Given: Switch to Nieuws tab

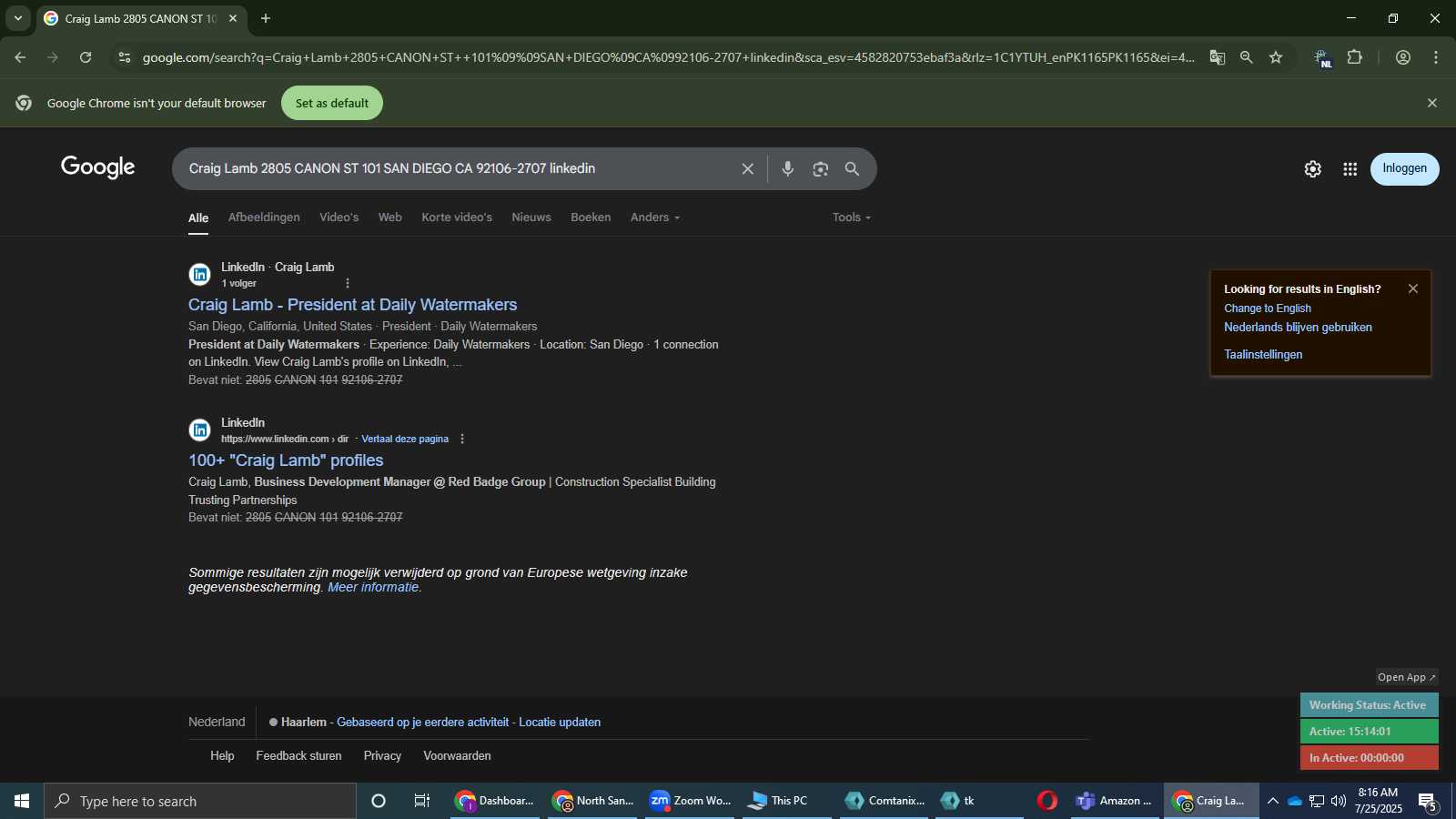Looking at the screenshot, I should tap(531, 217).
